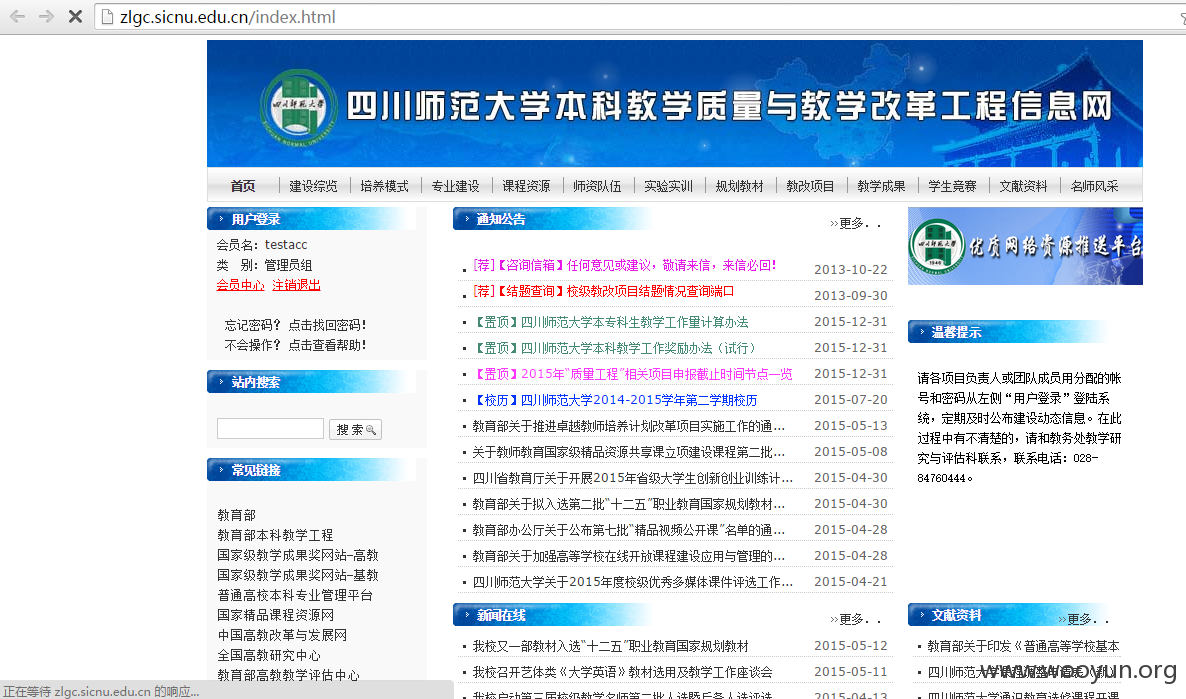Click the 管理员组 category text
Image resolution: width=1186 pixels, height=699 pixels.
point(288,266)
